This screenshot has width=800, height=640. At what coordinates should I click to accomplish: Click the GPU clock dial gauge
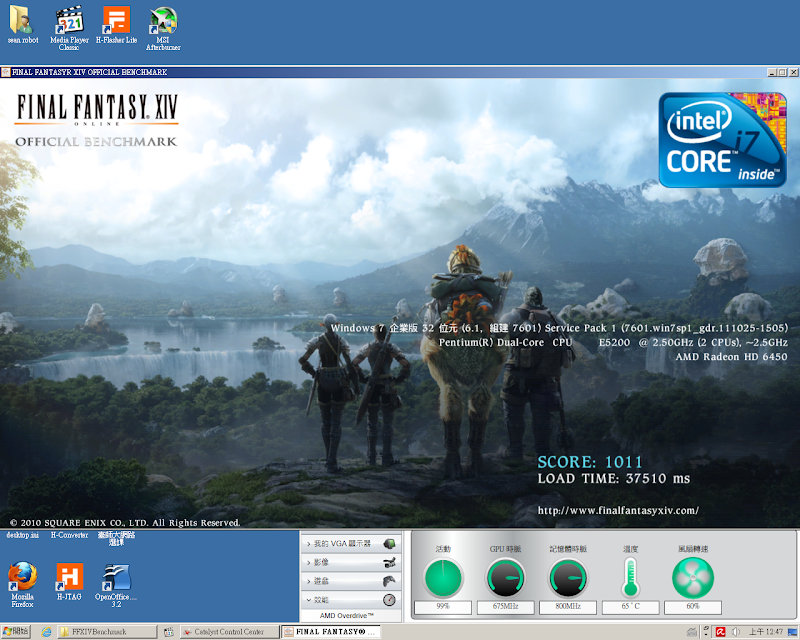click(x=505, y=578)
